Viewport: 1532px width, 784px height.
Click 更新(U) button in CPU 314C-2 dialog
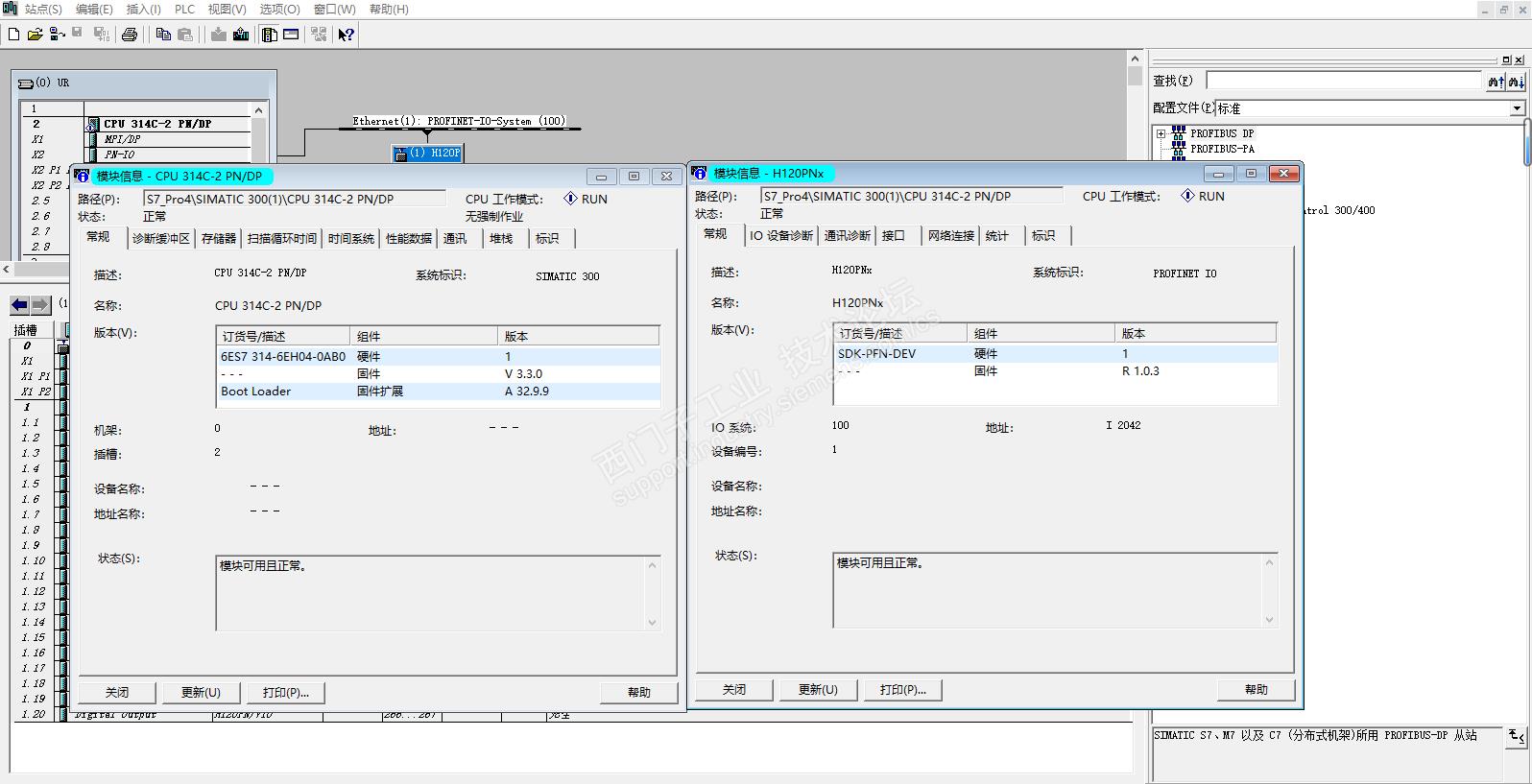pyautogui.click(x=201, y=693)
